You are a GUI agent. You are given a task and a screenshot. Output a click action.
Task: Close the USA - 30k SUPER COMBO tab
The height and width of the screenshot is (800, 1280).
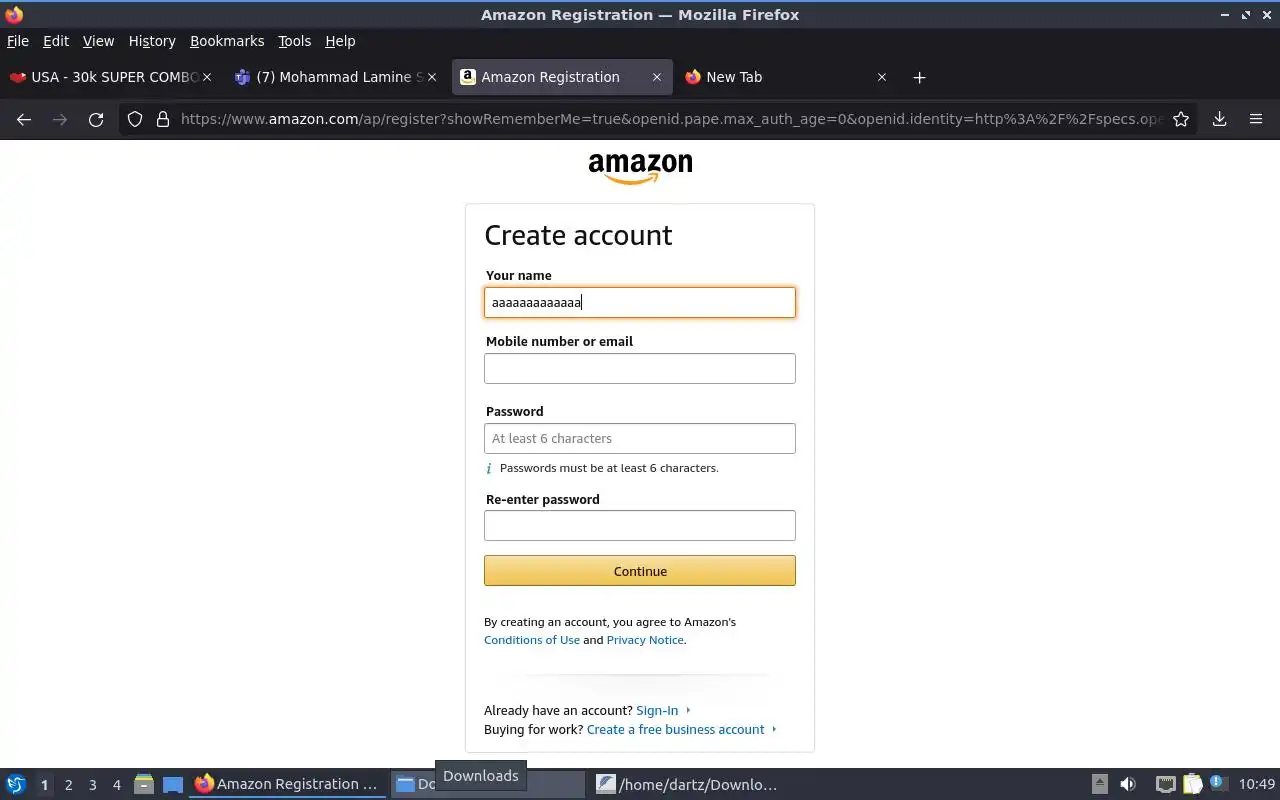point(207,77)
